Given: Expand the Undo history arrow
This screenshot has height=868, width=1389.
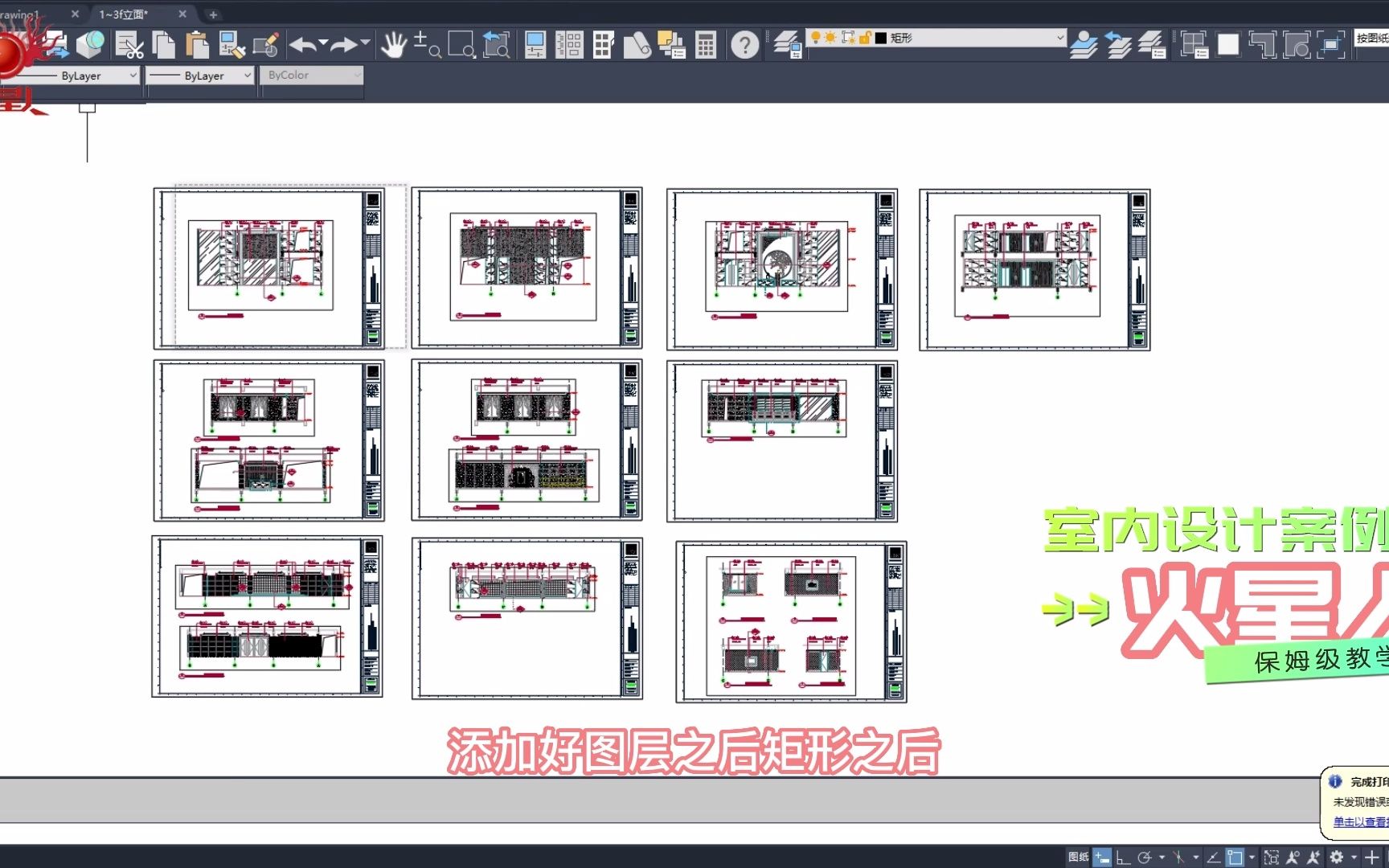Looking at the screenshot, I should pyautogui.click(x=323, y=42).
